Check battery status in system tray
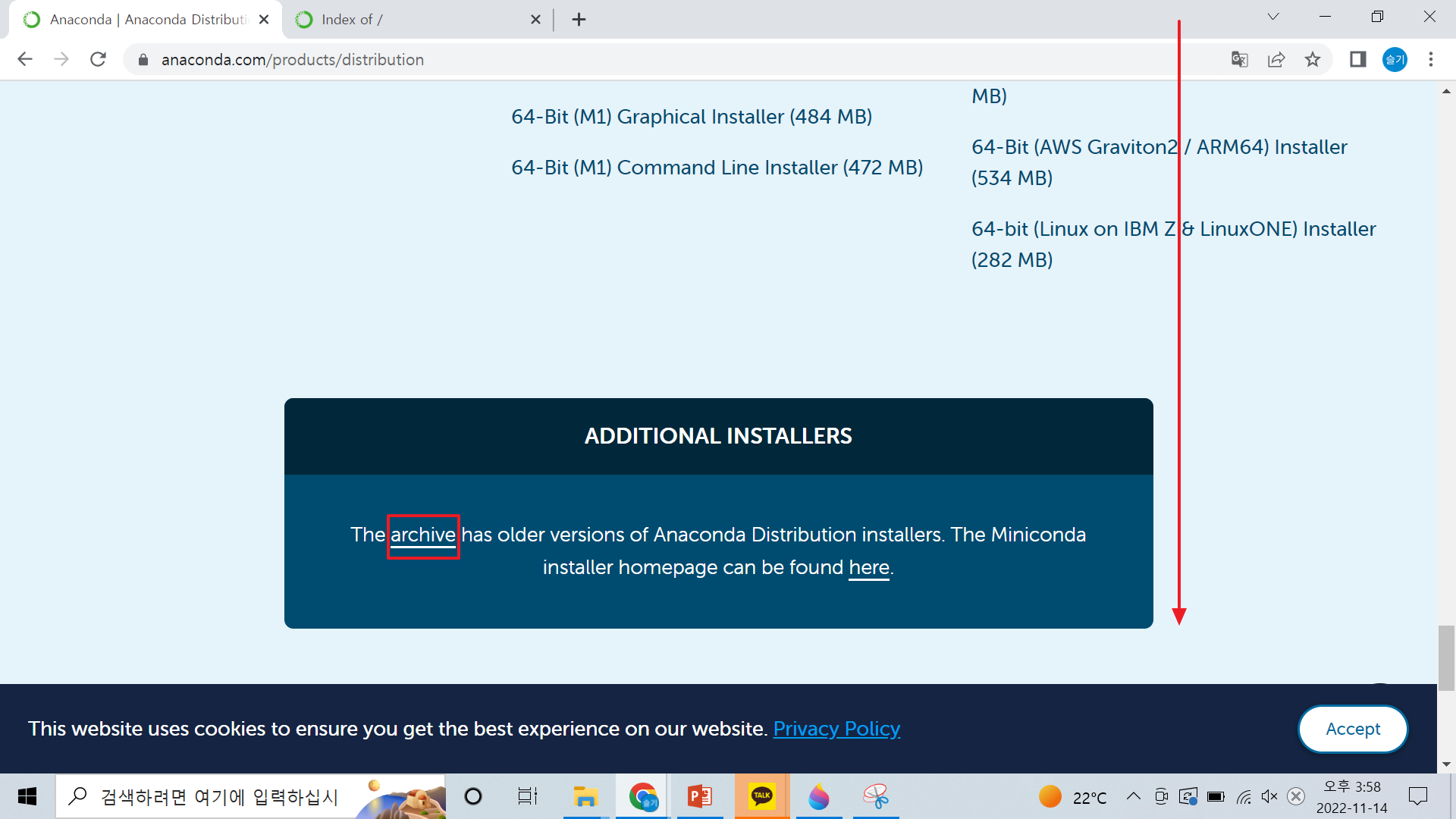The width and height of the screenshot is (1456, 819). (x=1216, y=796)
